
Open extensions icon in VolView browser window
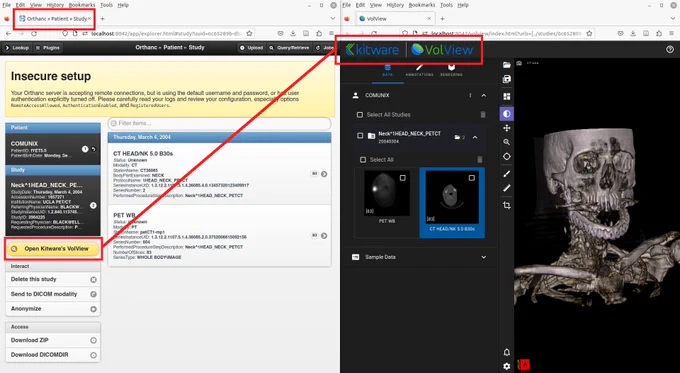[x=659, y=33]
